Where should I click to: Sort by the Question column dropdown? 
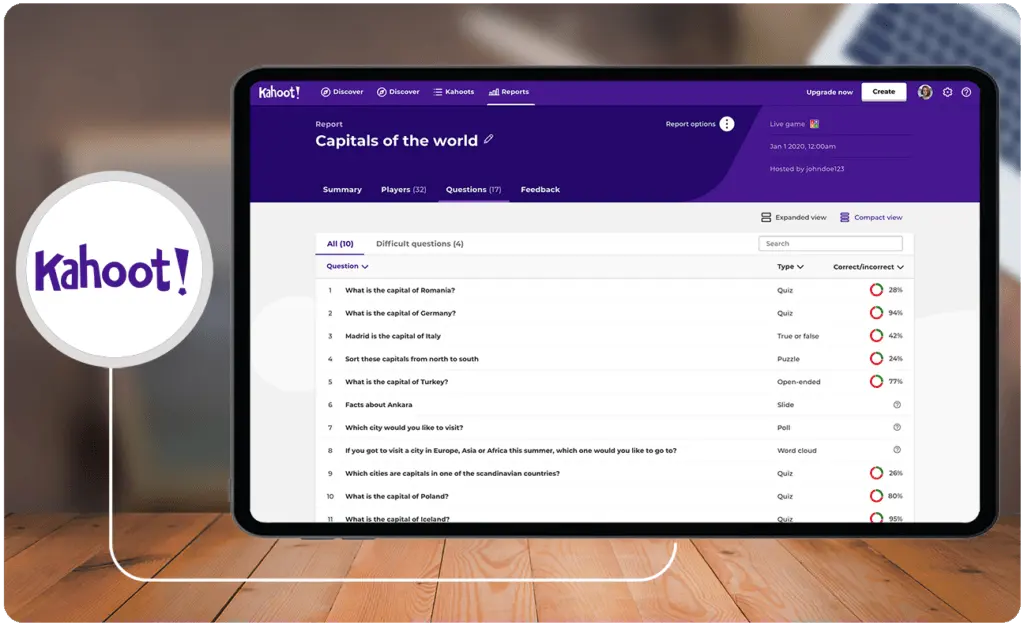coord(347,266)
